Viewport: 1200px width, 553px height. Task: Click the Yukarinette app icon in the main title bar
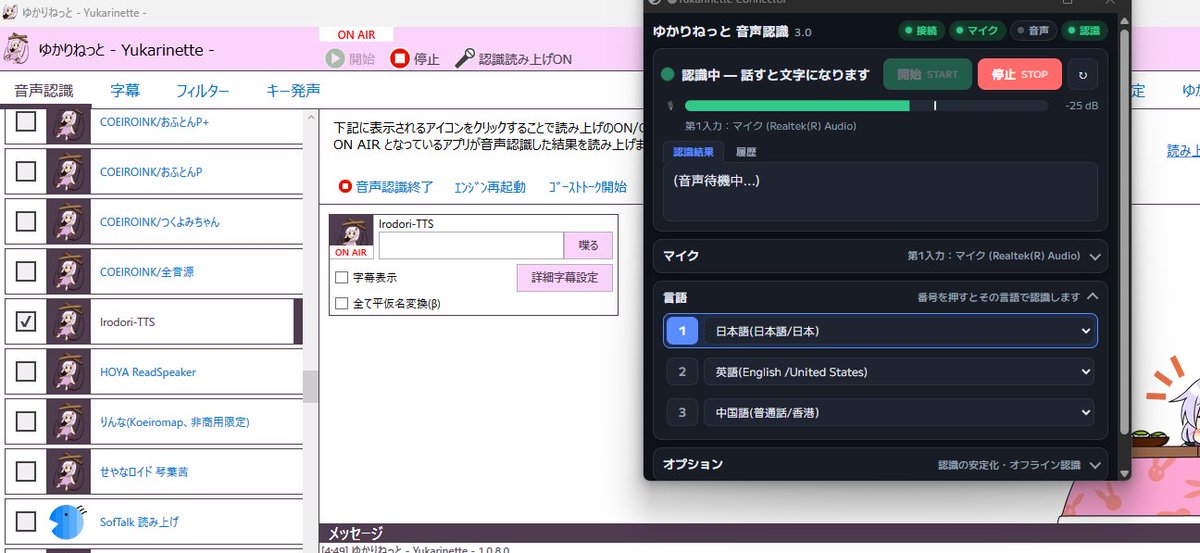coord(11,12)
